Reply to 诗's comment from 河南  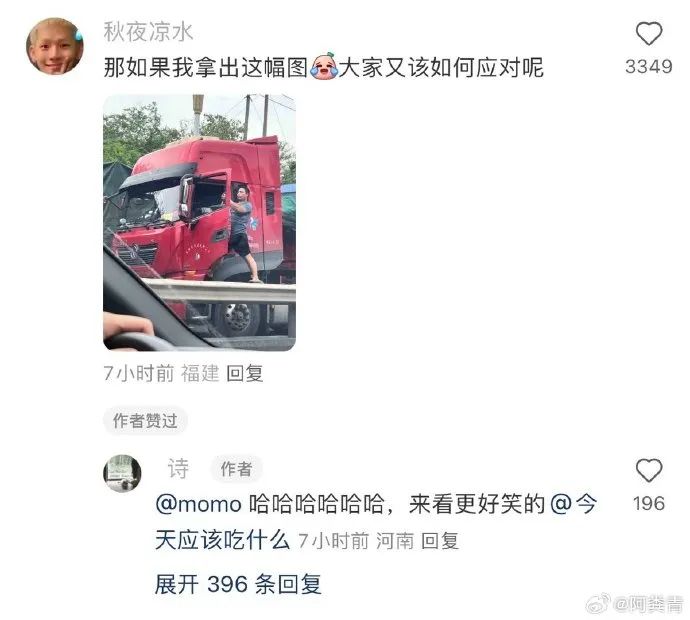point(440,541)
